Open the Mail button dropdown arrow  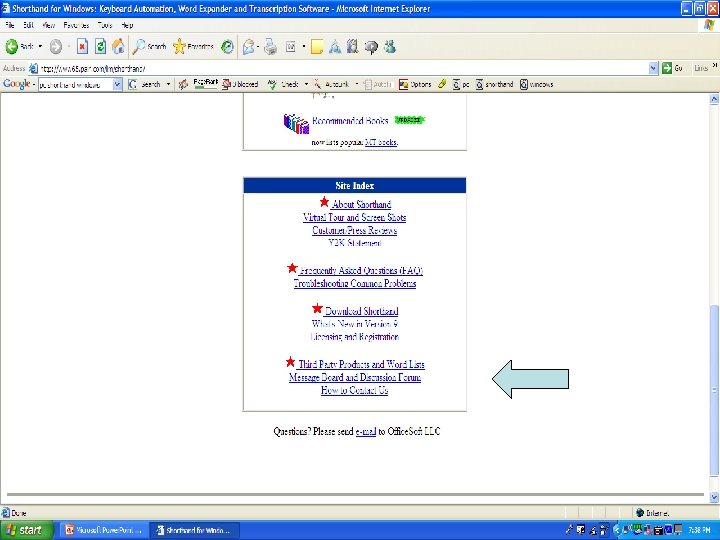click(258, 46)
